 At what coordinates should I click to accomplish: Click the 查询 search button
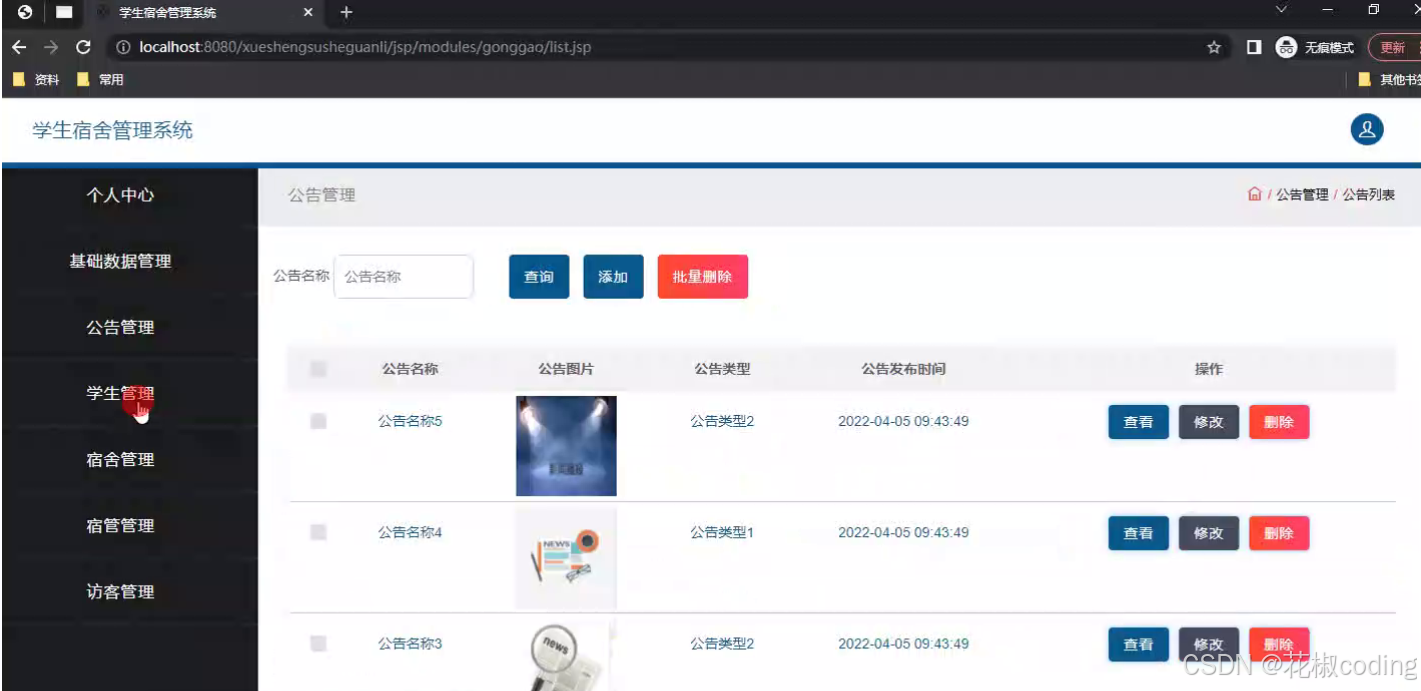pyautogui.click(x=539, y=277)
